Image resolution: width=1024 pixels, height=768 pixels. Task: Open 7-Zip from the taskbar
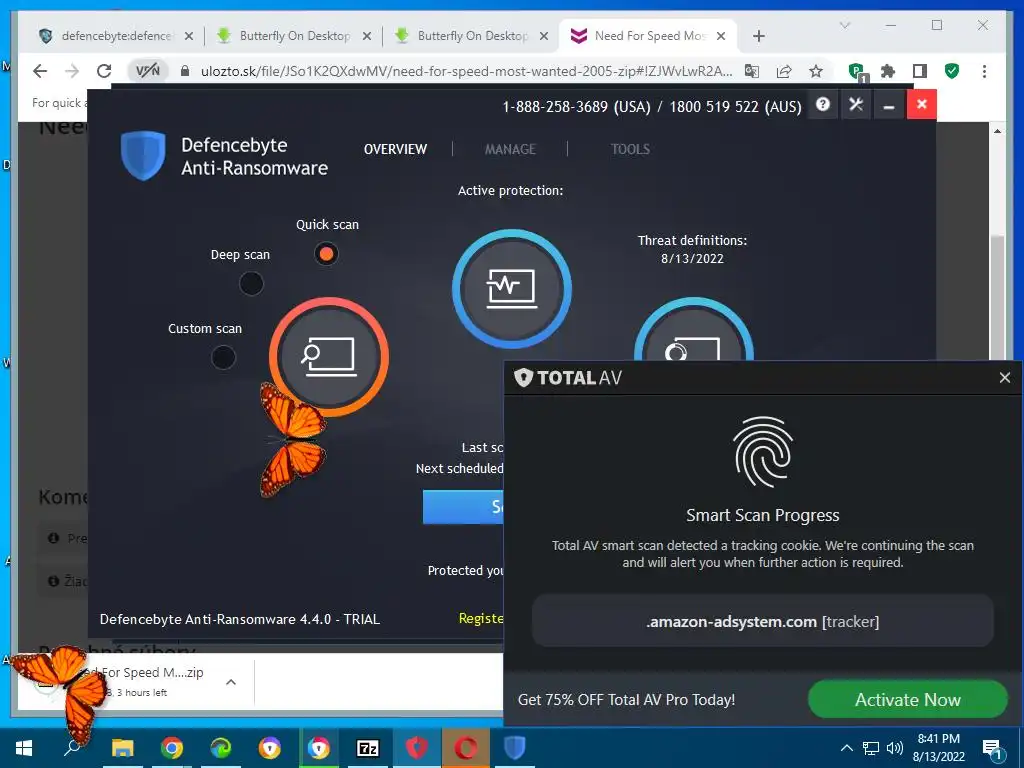click(368, 748)
